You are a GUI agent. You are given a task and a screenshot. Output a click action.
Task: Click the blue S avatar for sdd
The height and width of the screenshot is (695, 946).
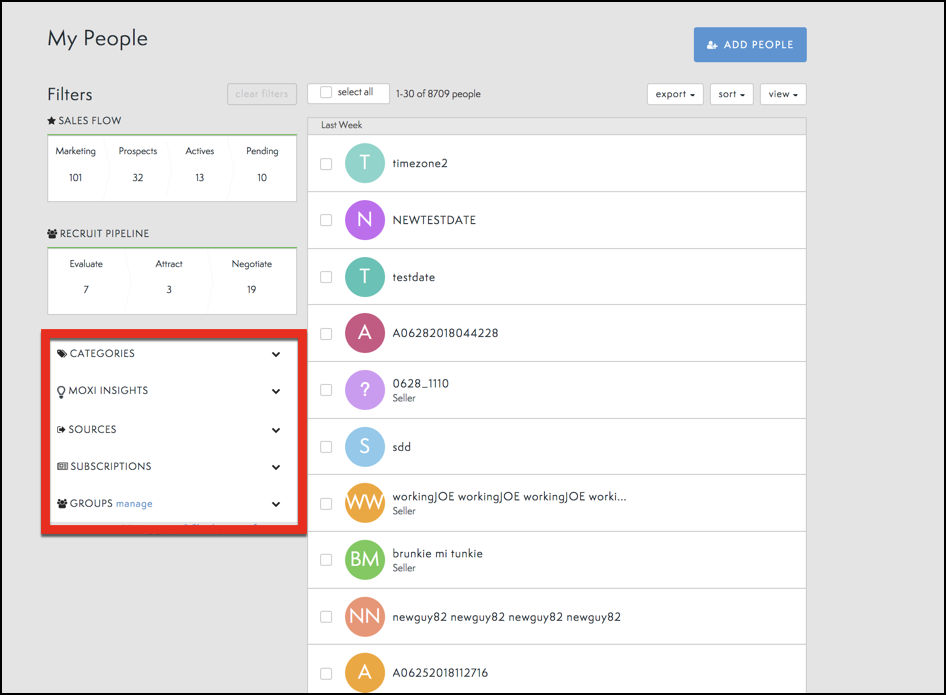pos(365,447)
